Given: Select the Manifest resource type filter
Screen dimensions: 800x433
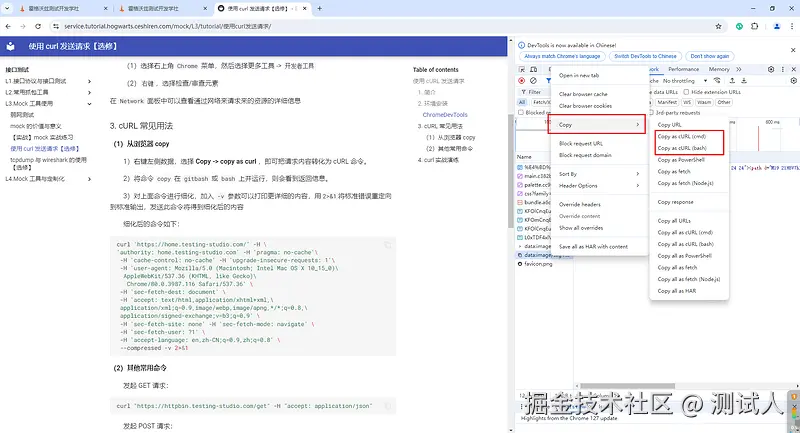Looking at the screenshot, I should (667, 102).
